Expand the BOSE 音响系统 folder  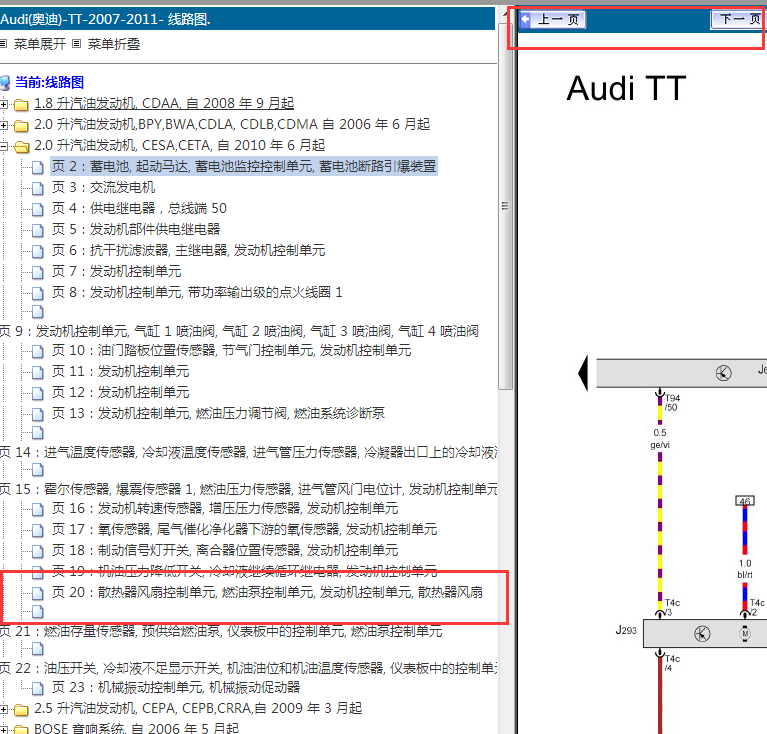(x=4, y=730)
